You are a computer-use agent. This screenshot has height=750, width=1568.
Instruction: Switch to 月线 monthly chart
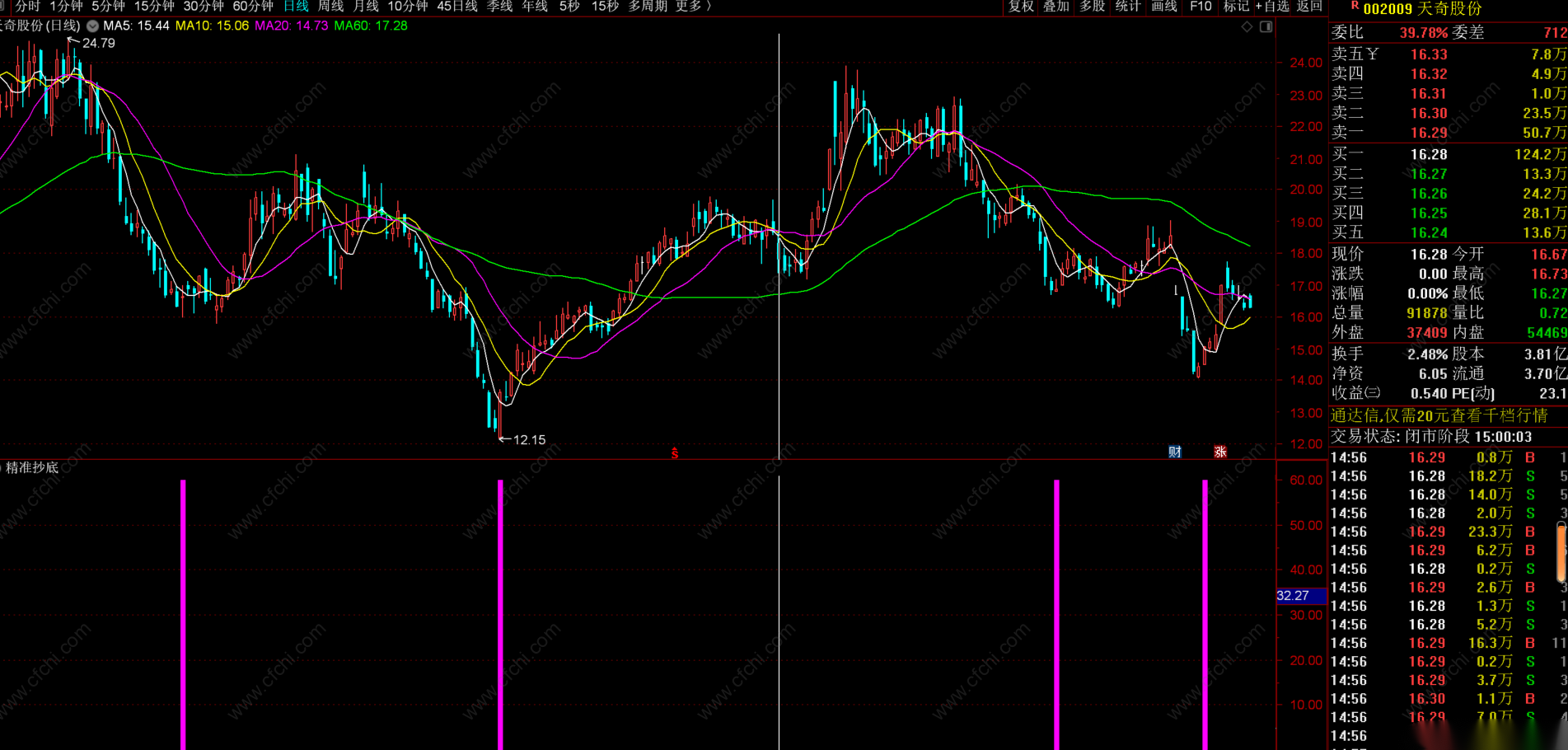pyautogui.click(x=366, y=7)
